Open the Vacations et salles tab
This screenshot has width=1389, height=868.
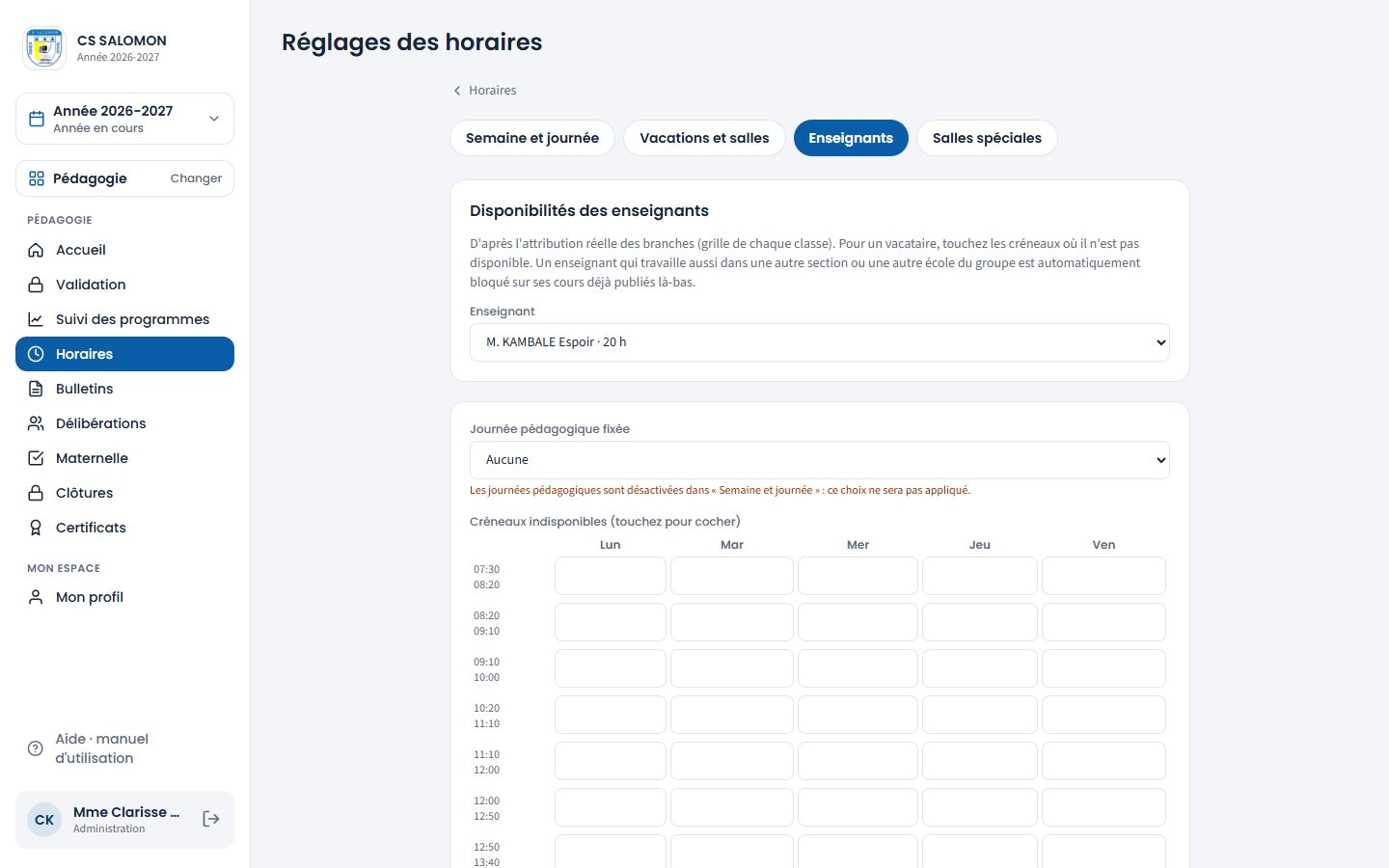click(704, 138)
